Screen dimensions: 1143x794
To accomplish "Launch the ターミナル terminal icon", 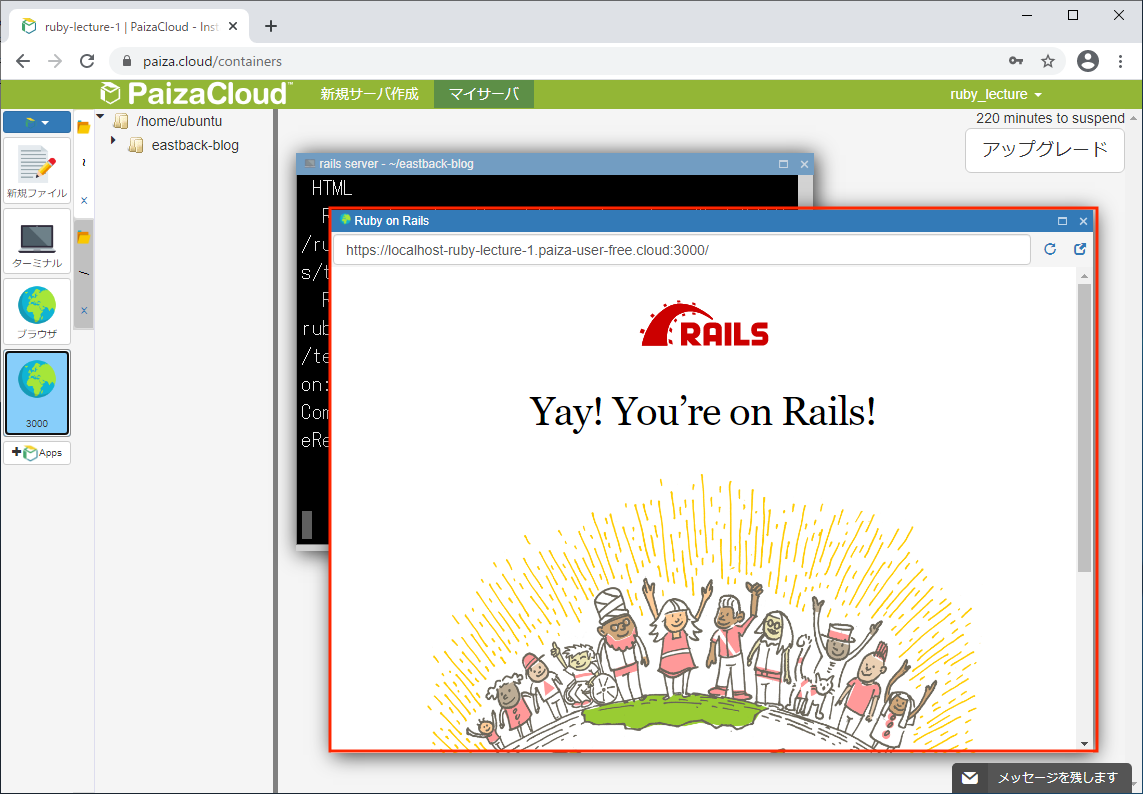I will click(x=37, y=241).
